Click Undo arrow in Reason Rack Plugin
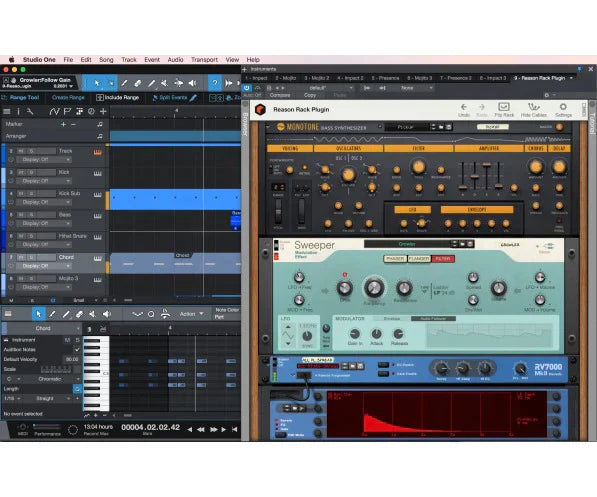The image size is (597, 497). [464, 109]
